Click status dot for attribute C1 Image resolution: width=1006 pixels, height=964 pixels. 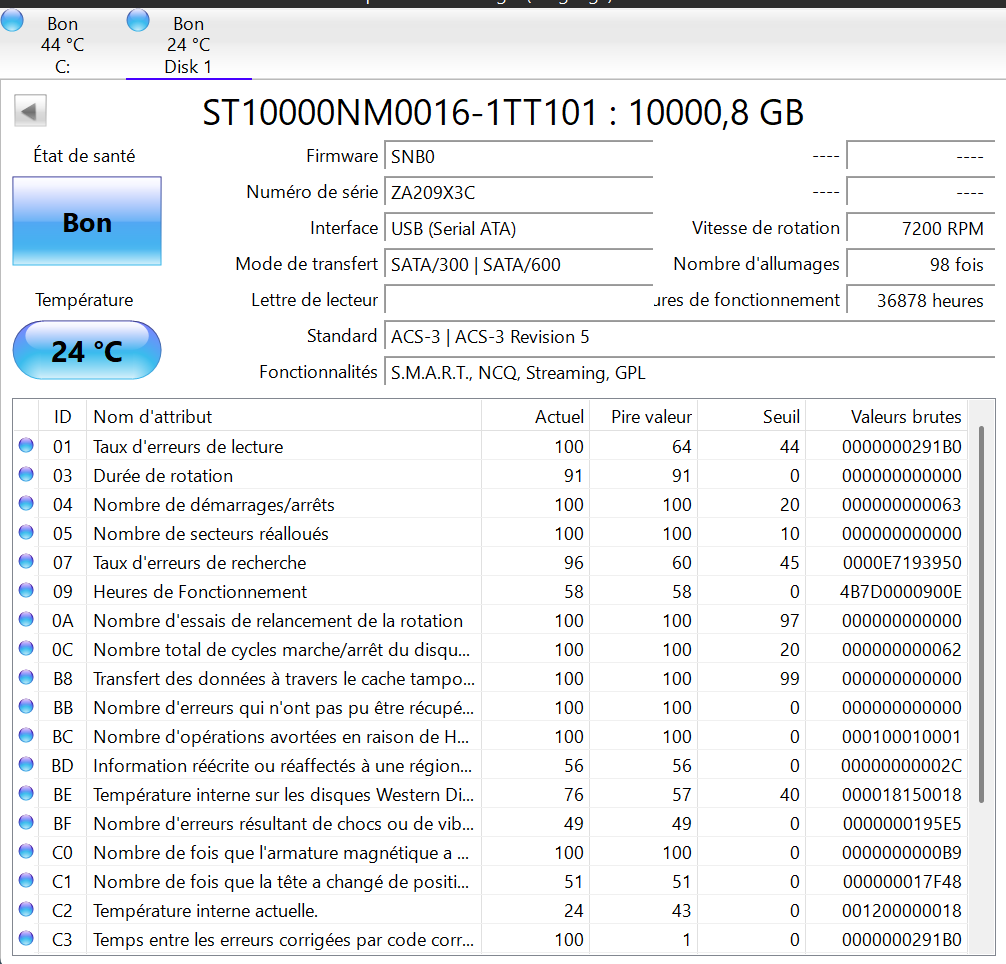pyautogui.click(x=26, y=880)
